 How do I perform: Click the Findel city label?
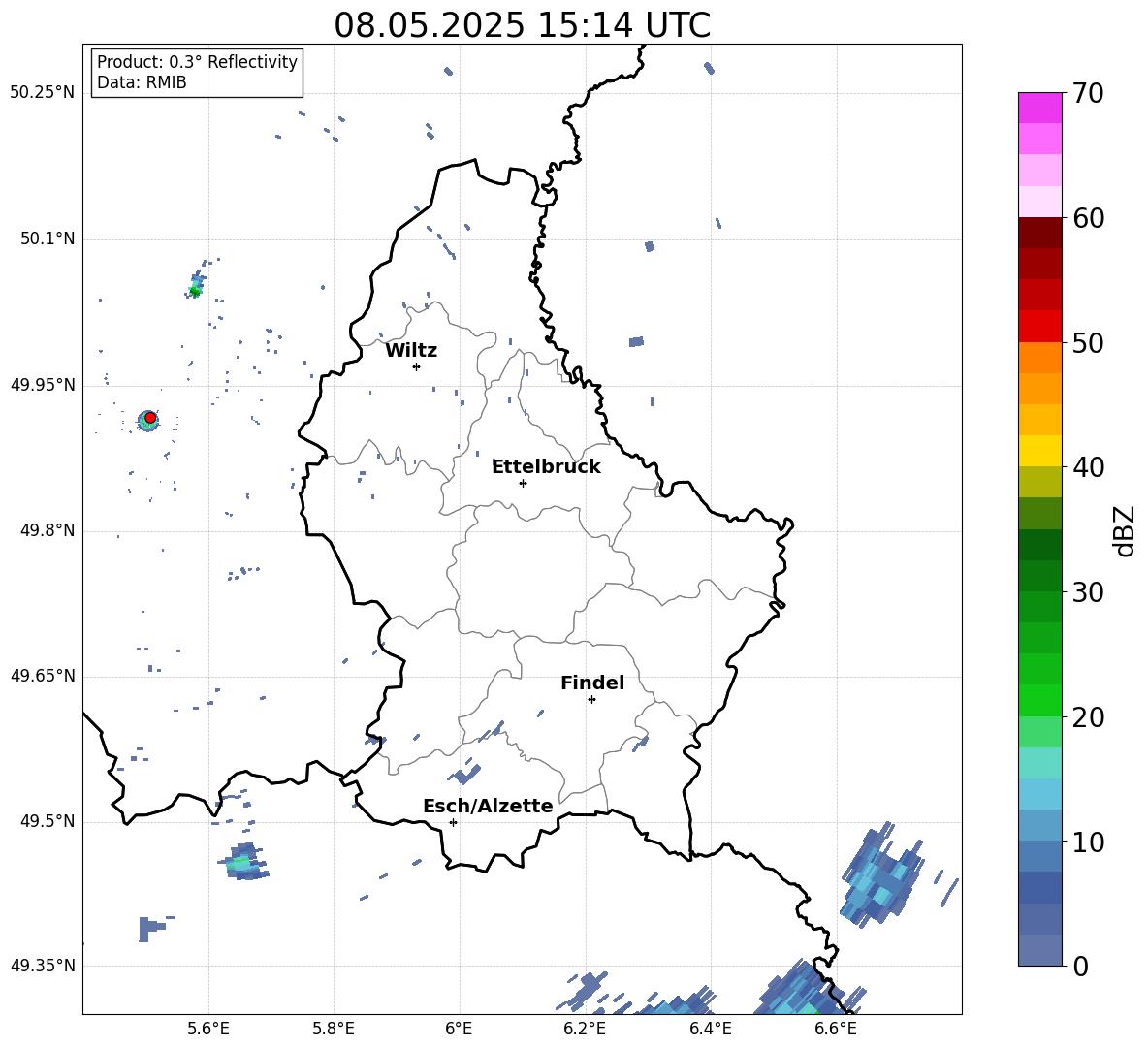(x=592, y=683)
